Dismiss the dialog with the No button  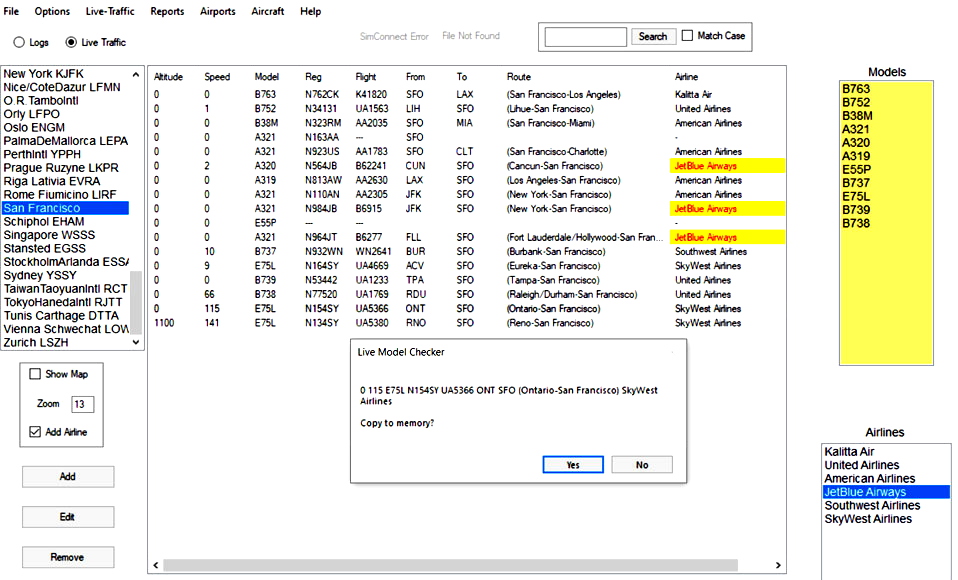(641, 463)
